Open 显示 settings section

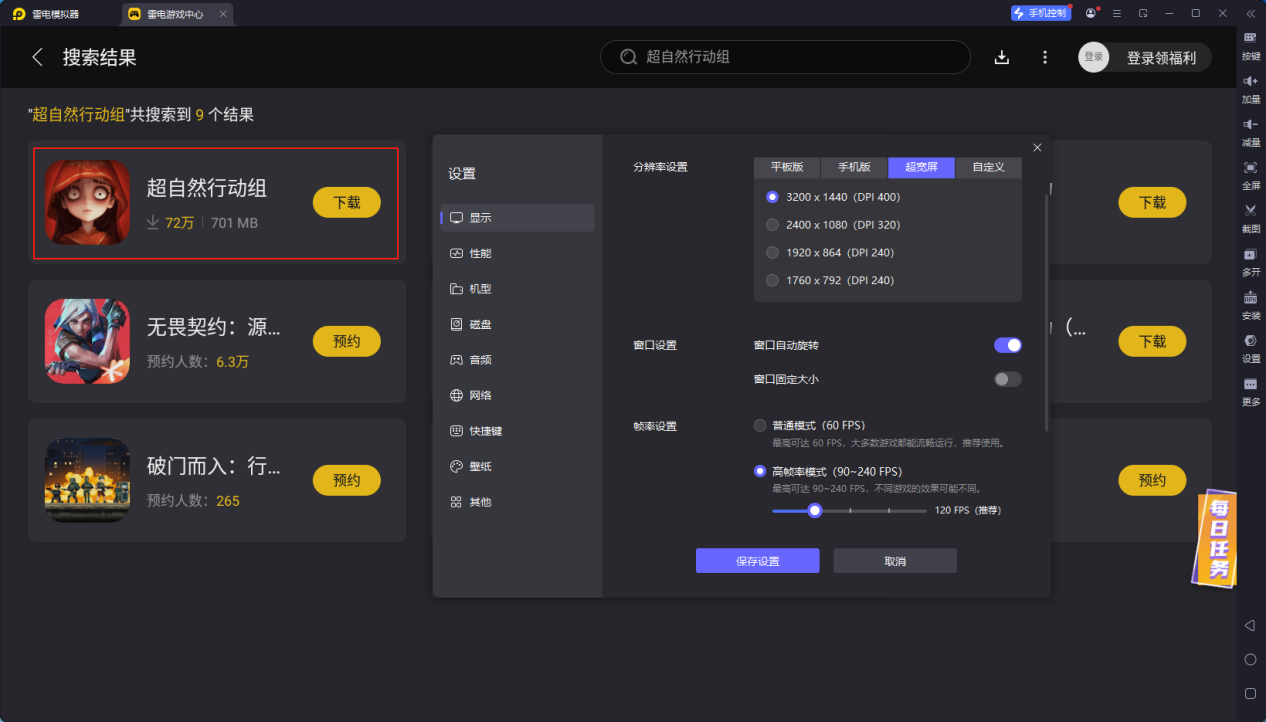click(517, 218)
